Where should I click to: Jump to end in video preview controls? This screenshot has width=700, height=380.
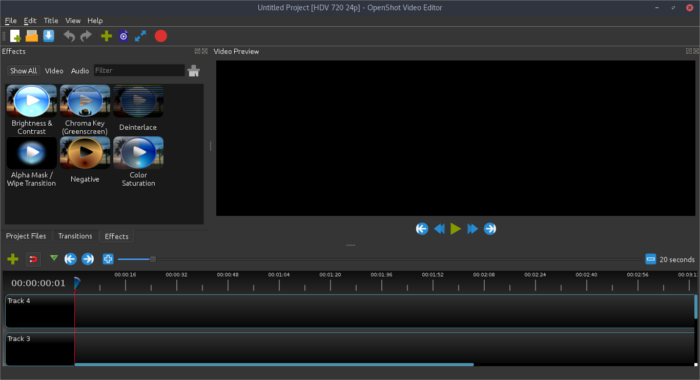[490, 229]
